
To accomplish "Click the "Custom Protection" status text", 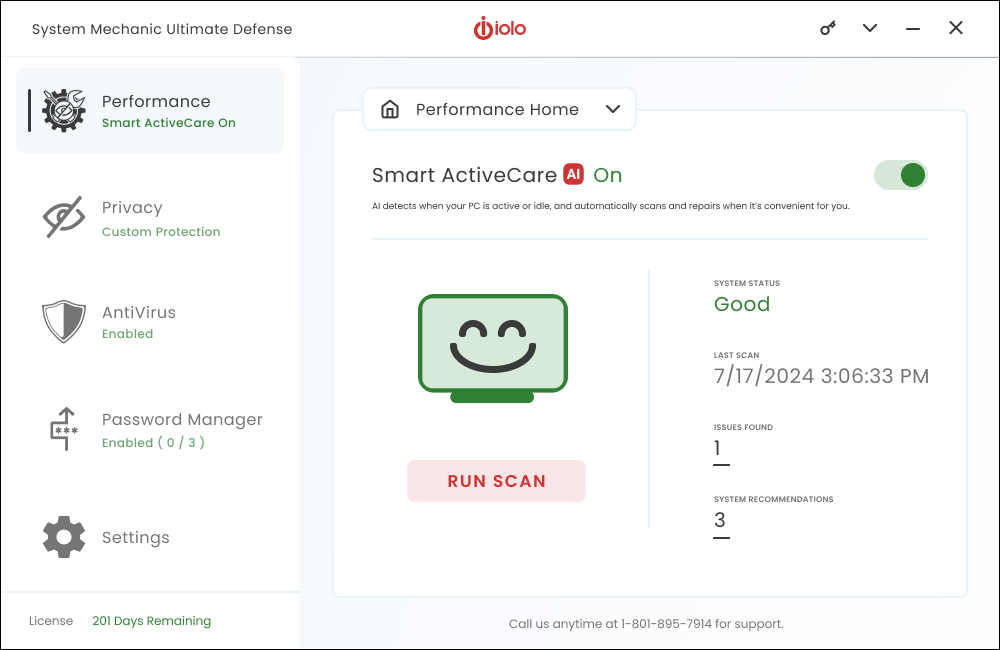I will coord(161,232).
